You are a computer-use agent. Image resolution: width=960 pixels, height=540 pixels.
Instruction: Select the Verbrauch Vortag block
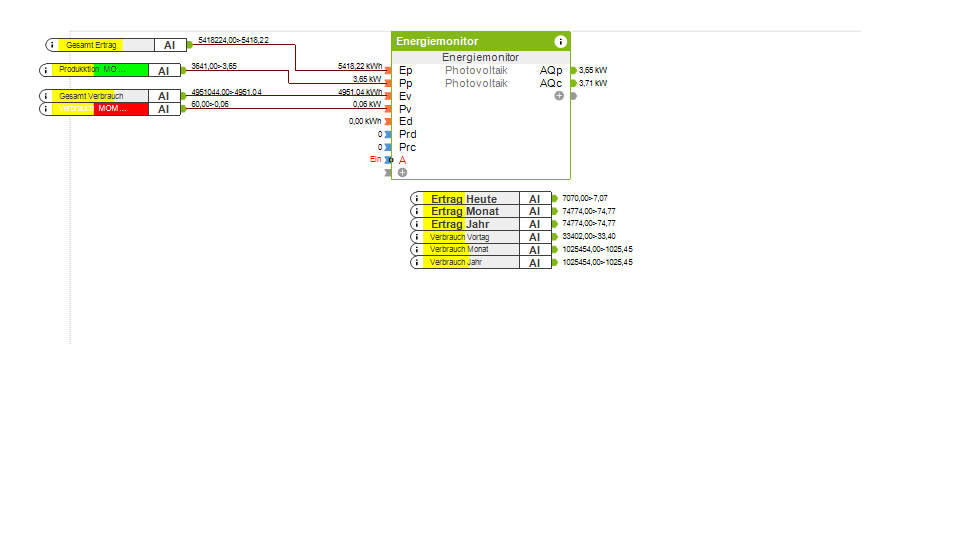481,237
